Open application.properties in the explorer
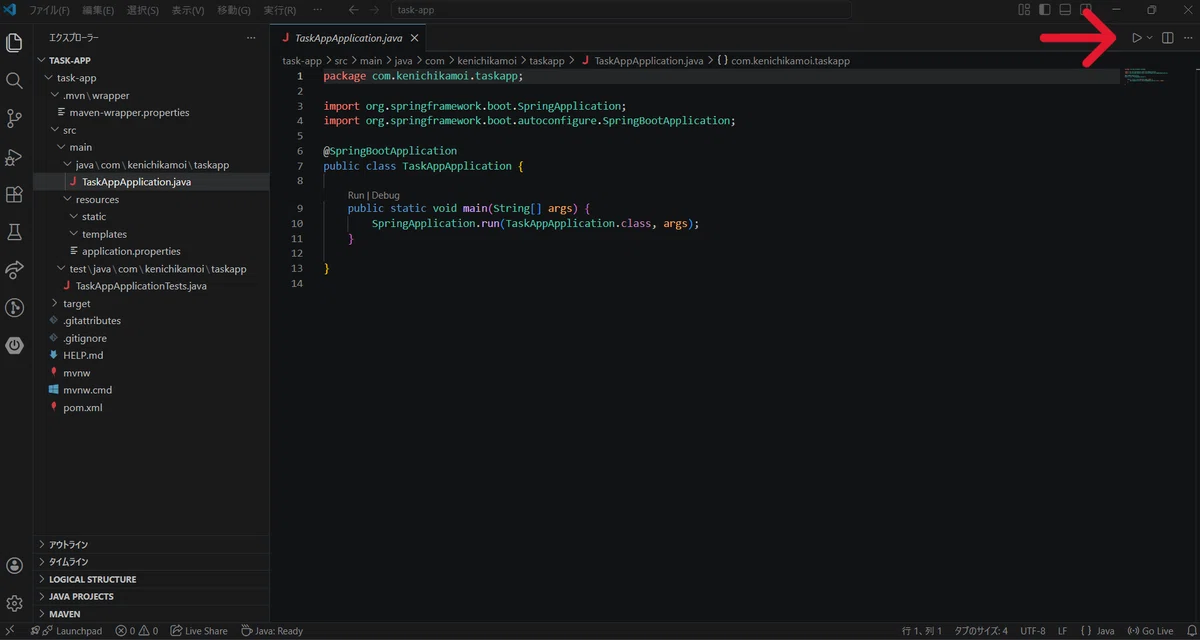The image size is (1200, 640). pos(151,251)
